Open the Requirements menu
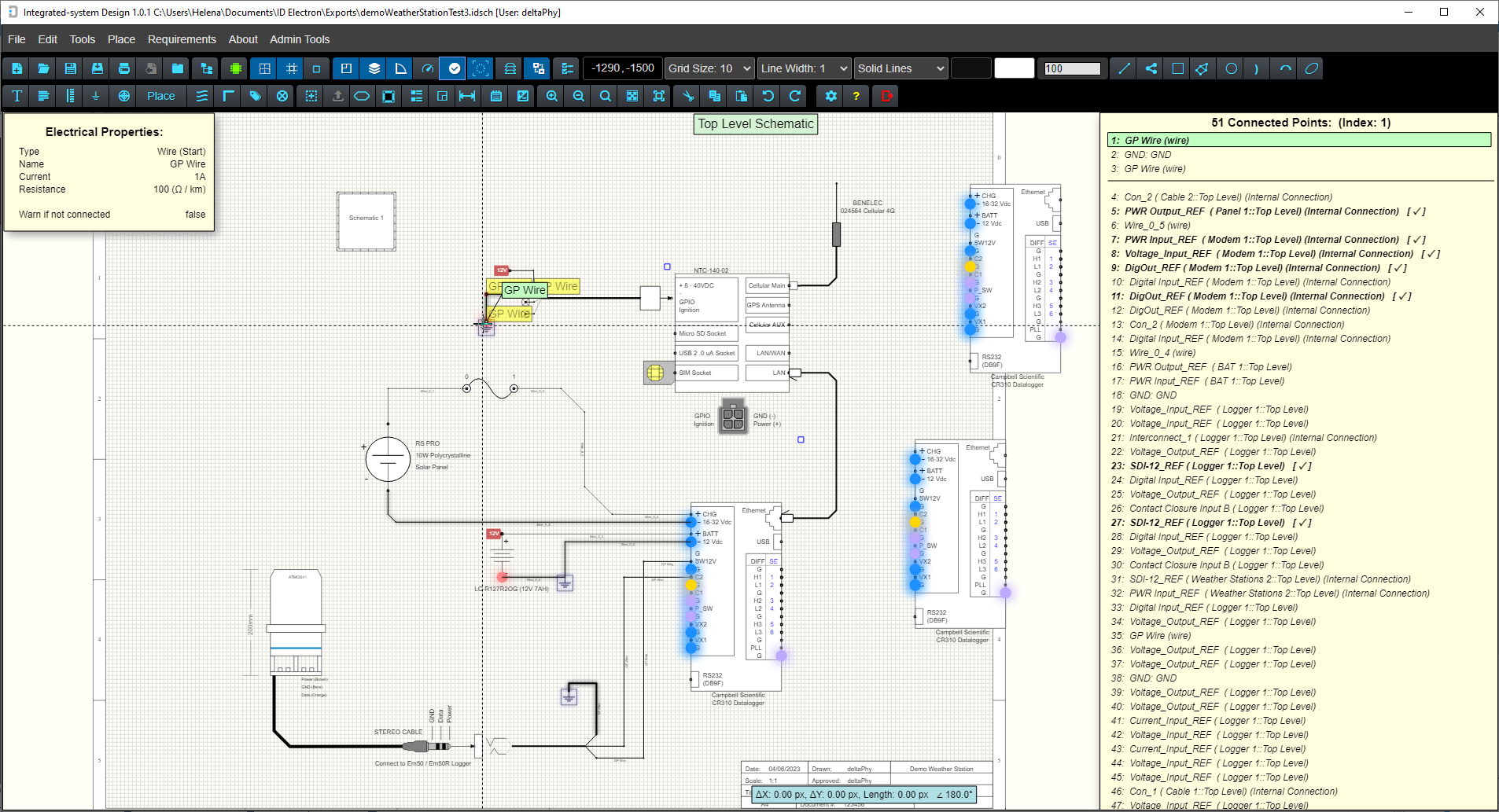The image size is (1499, 812). (182, 39)
